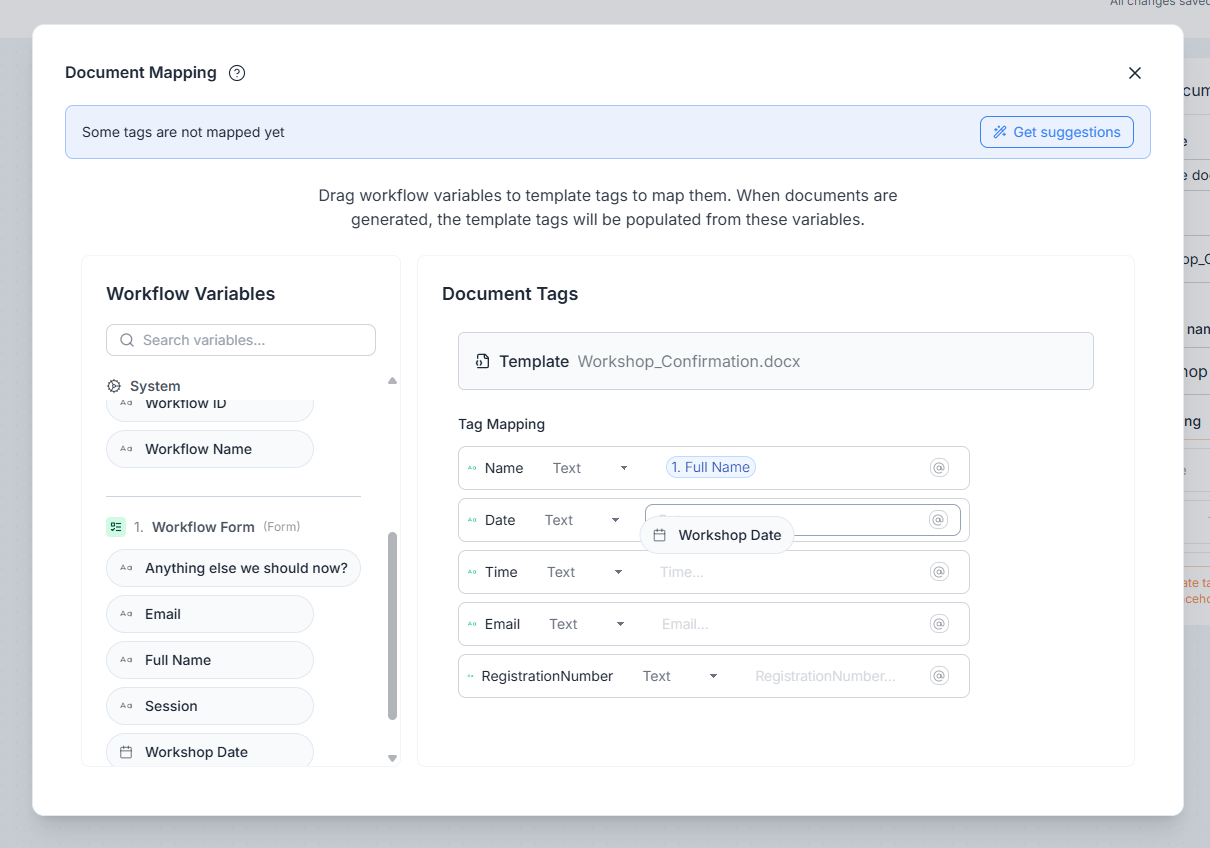Viewport: 1210px width, 848px height.
Task: Click the Get suggestions button
Action: 1057,132
